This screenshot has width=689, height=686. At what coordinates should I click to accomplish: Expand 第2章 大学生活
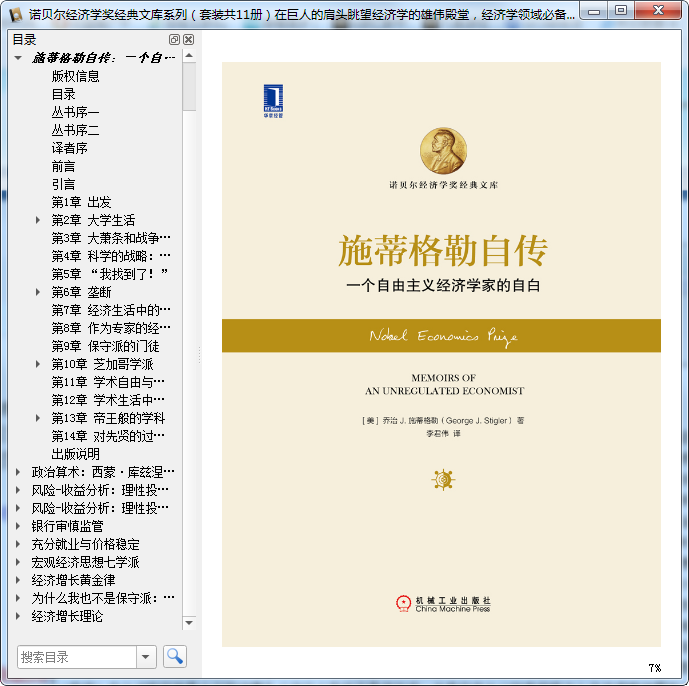[x=38, y=220]
